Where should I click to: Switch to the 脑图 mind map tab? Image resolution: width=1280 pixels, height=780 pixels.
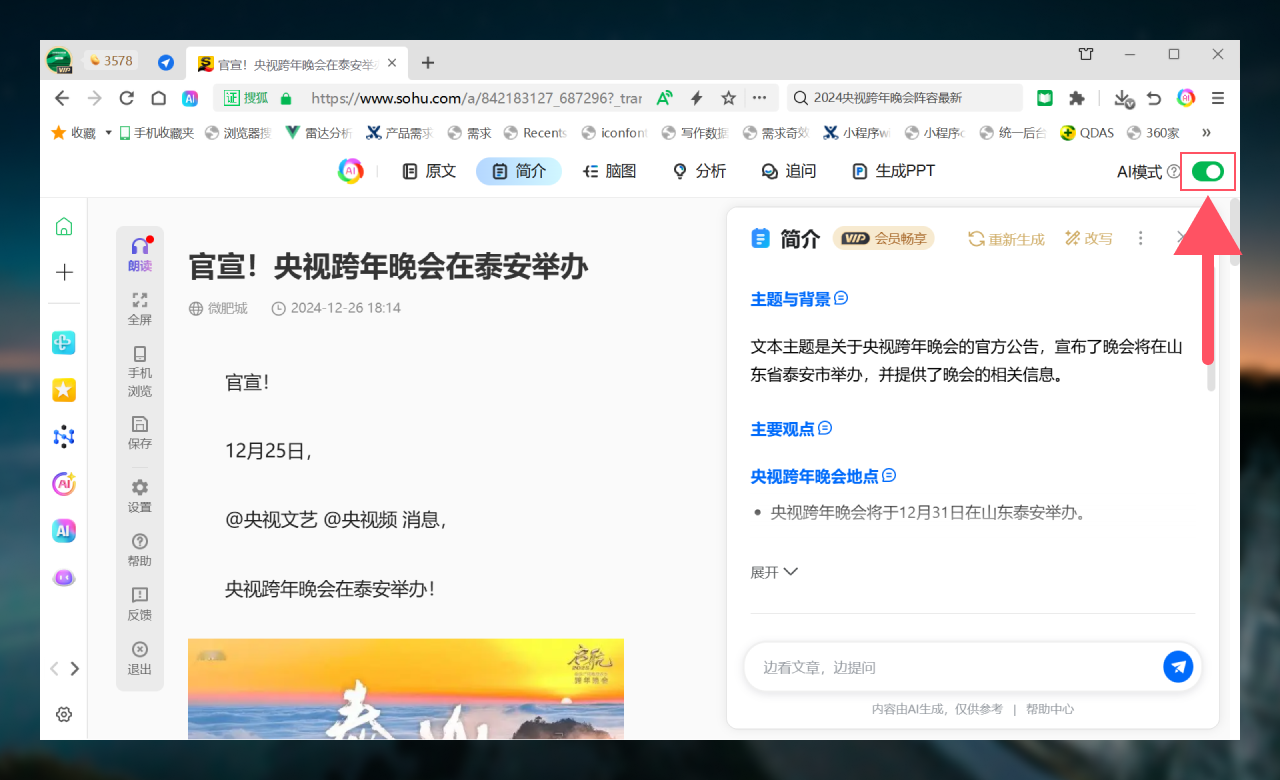tap(610, 171)
